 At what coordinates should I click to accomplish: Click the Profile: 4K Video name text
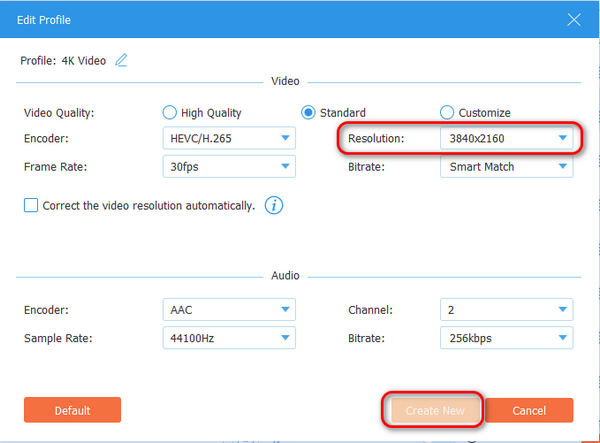63,61
